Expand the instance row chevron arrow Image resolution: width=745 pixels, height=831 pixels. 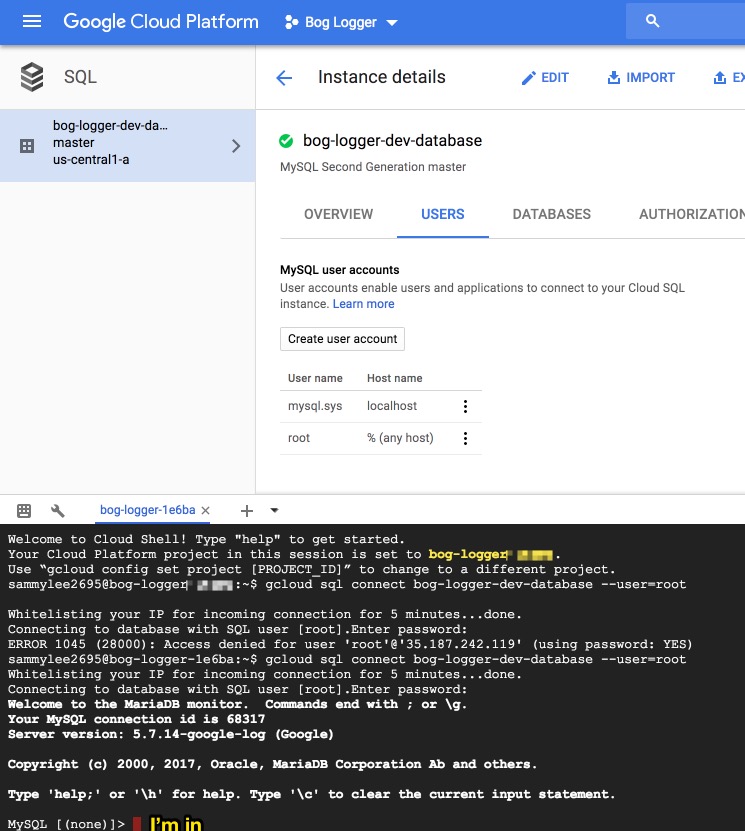(x=236, y=146)
